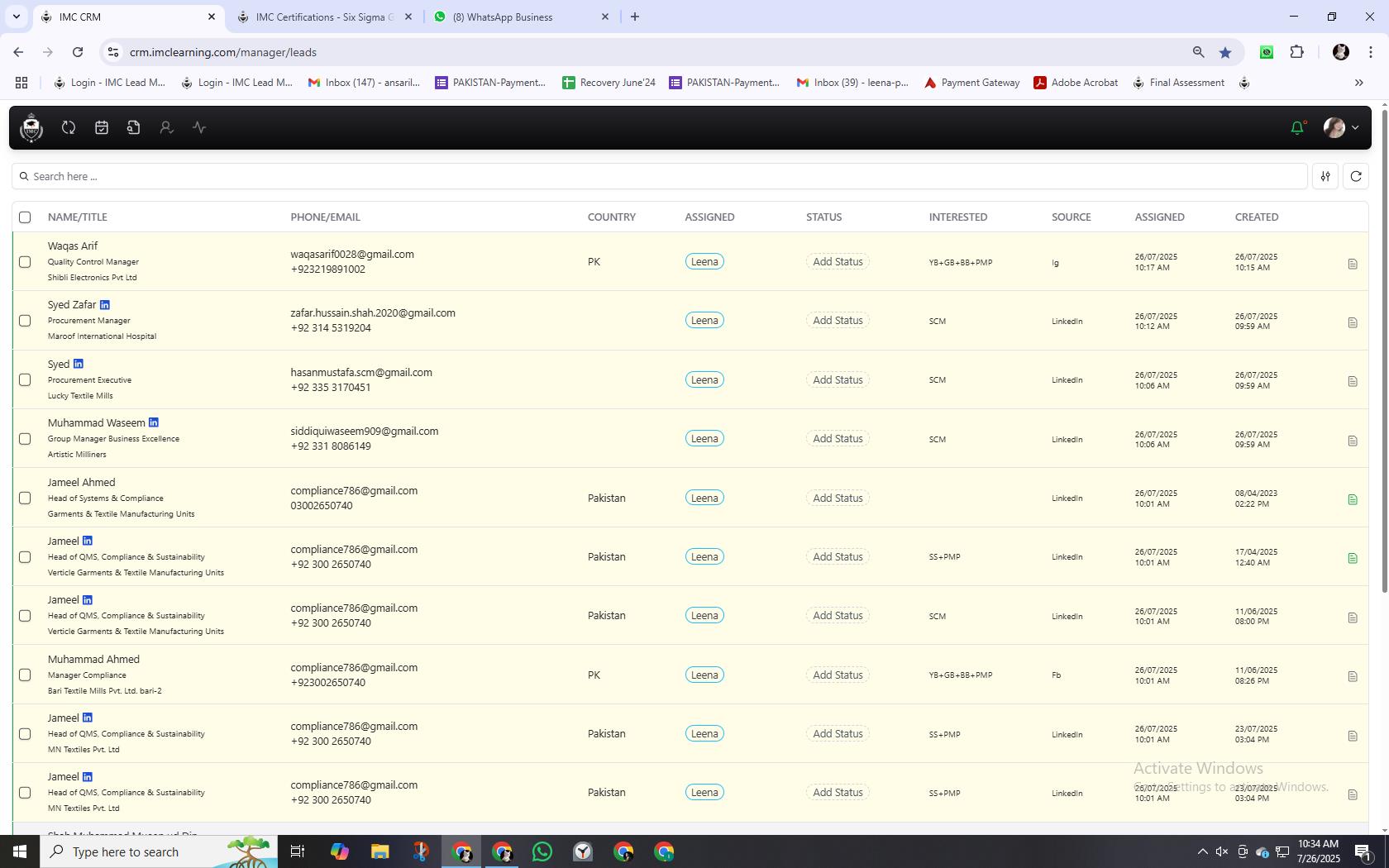Open the calendar check icon in navbar

(x=102, y=127)
